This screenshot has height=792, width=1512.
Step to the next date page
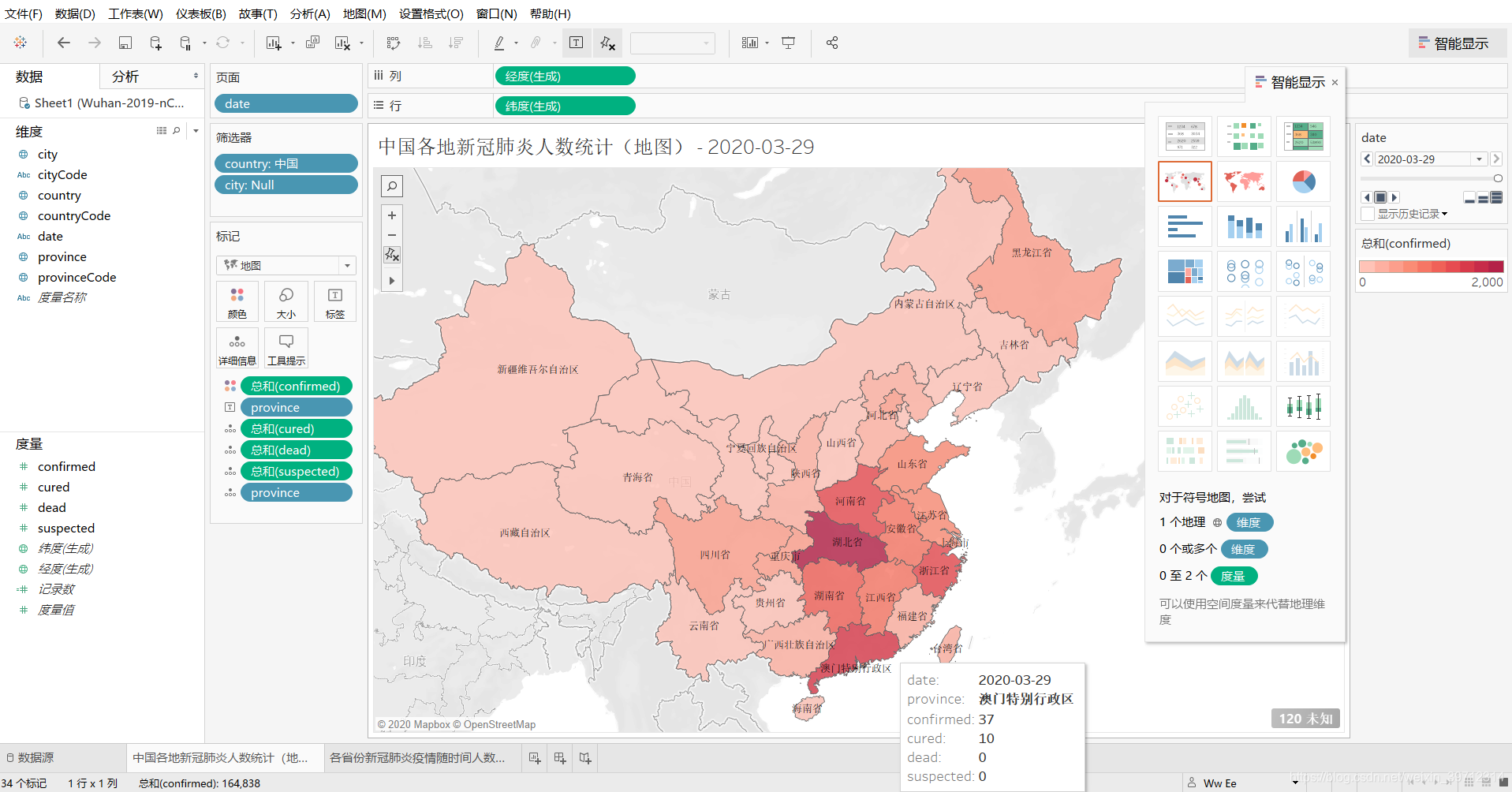point(1496,159)
